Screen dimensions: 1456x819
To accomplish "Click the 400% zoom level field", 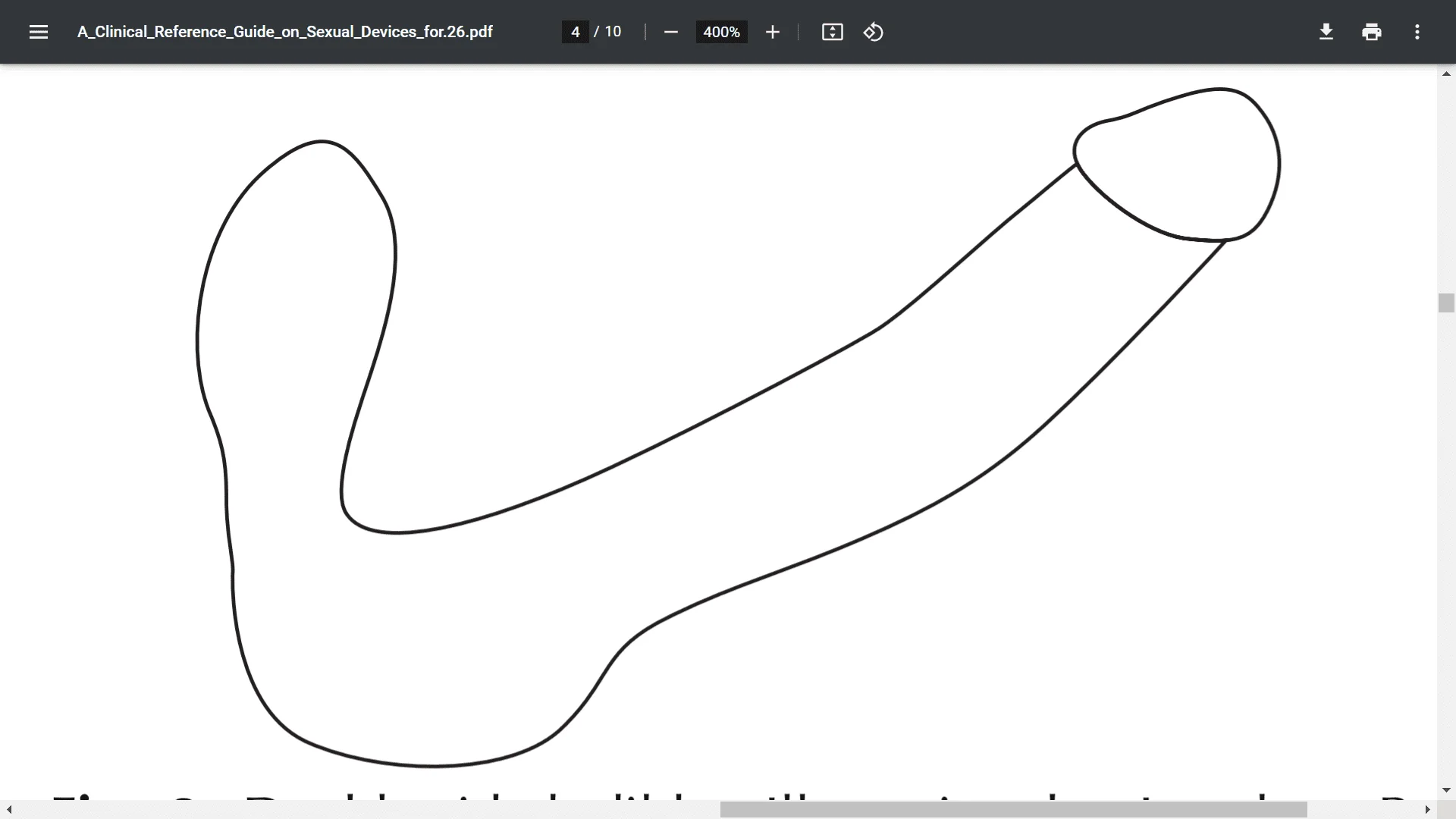I will click(x=721, y=32).
